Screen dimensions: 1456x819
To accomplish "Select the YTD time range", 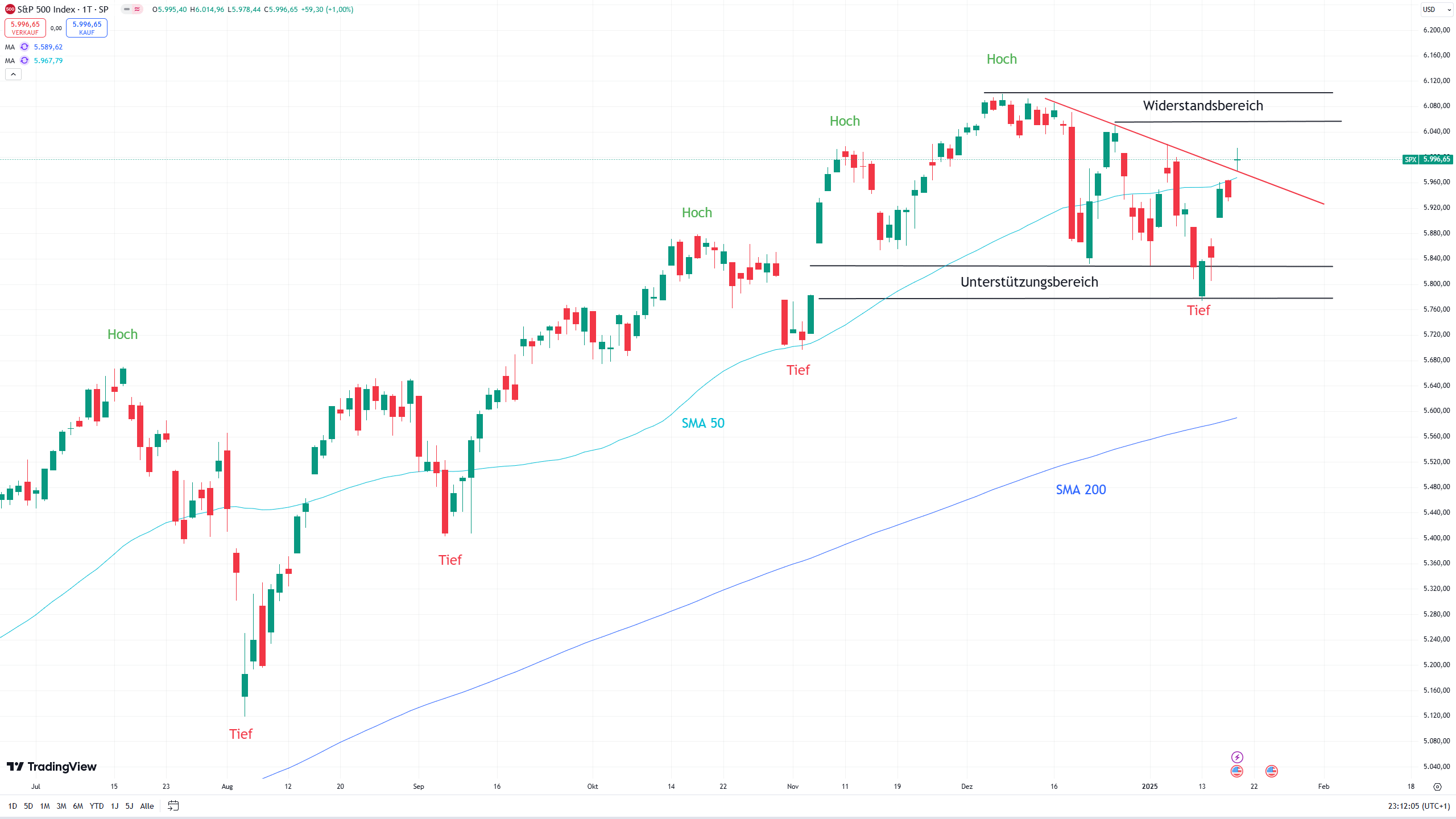I will 97,806.
